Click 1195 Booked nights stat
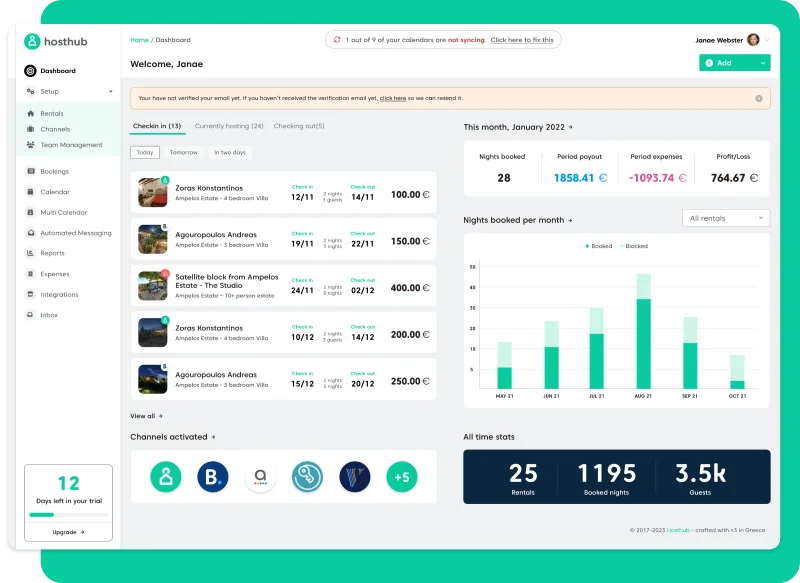Image resolution: width=800 pixels, height=583 pixels. (x=607, y=478)
